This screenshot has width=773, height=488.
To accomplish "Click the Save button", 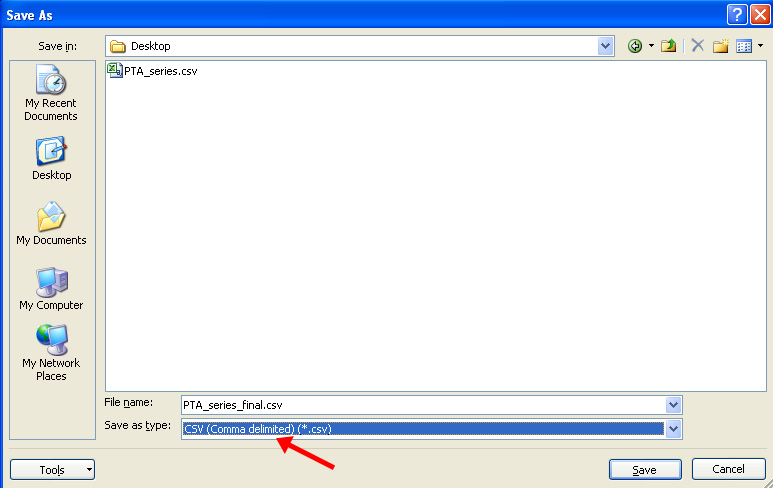I will pos(645,470).
